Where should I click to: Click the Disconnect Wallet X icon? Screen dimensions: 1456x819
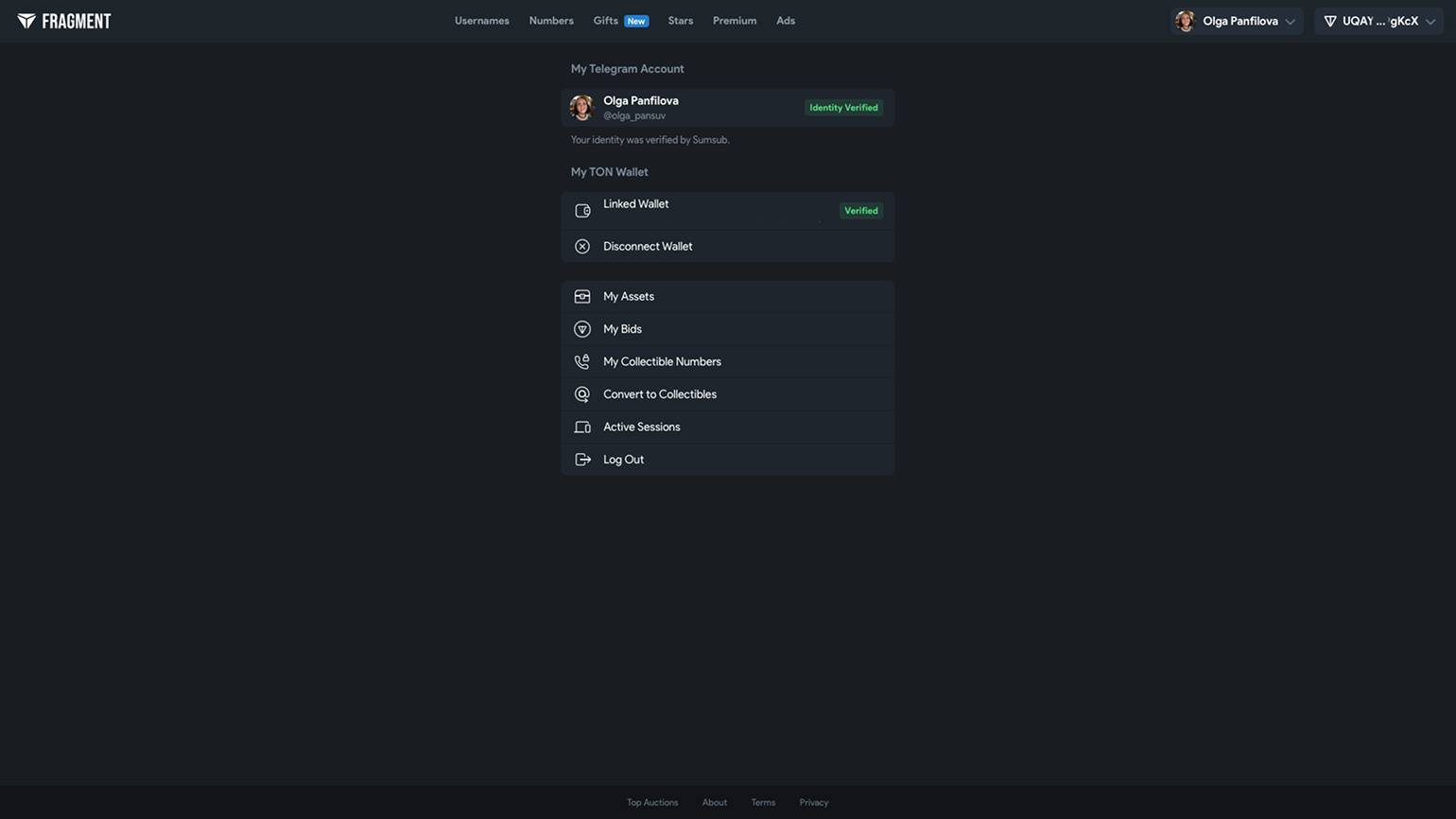pyautogui.click(x=582, y=247)
